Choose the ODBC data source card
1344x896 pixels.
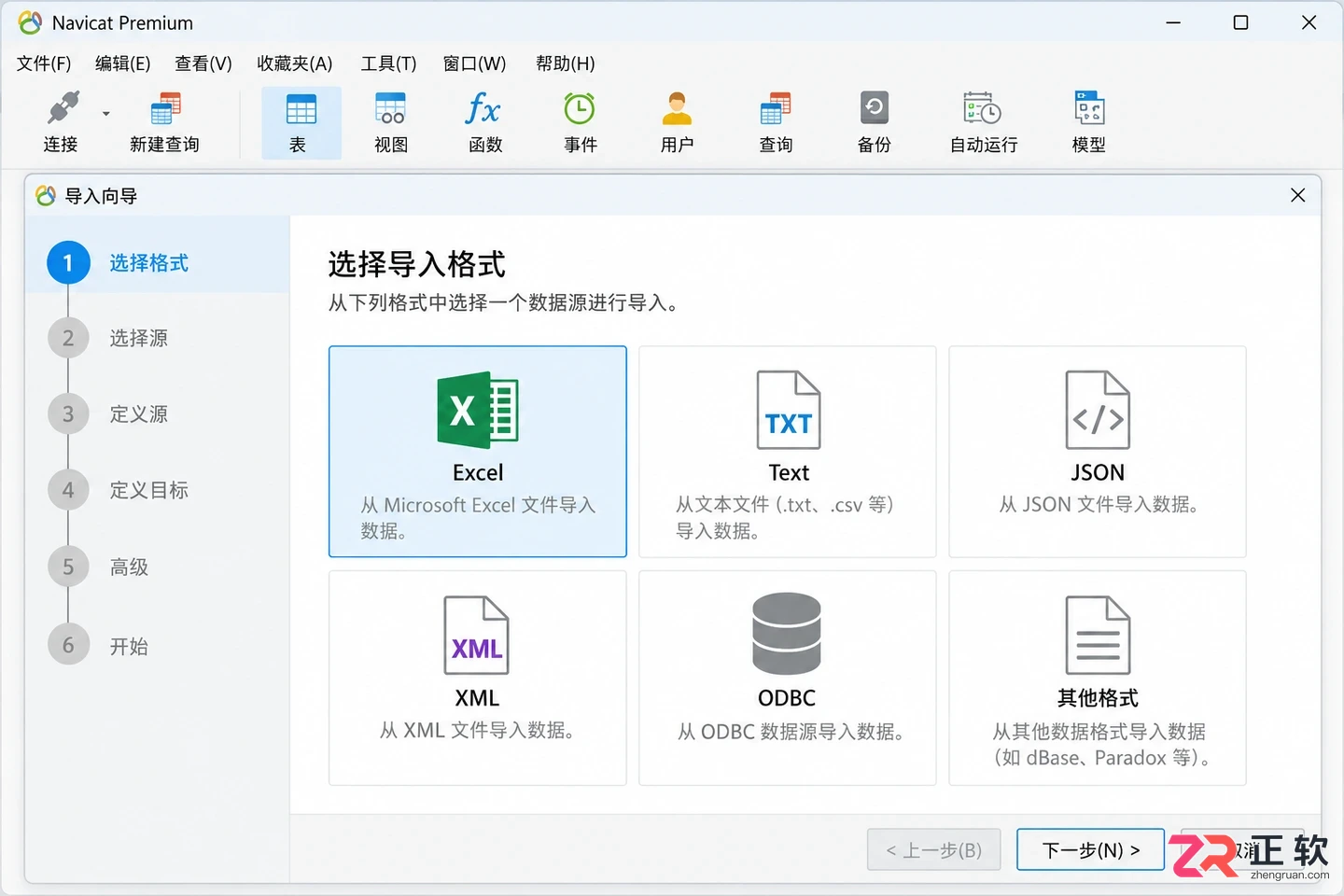click(788, 679)
